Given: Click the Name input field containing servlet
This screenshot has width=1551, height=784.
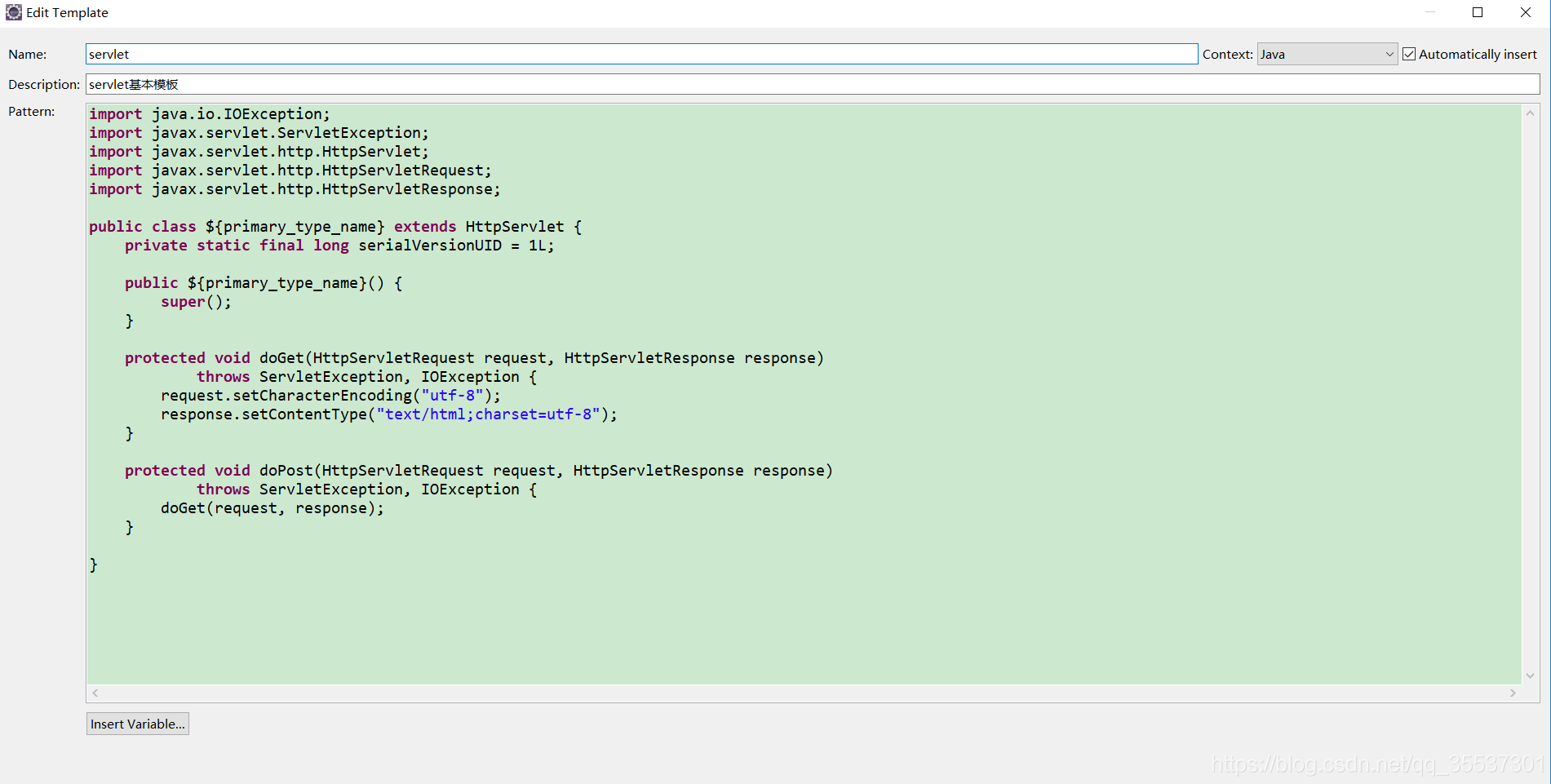Looking at the screenshot, I should (x=641, y=54).
